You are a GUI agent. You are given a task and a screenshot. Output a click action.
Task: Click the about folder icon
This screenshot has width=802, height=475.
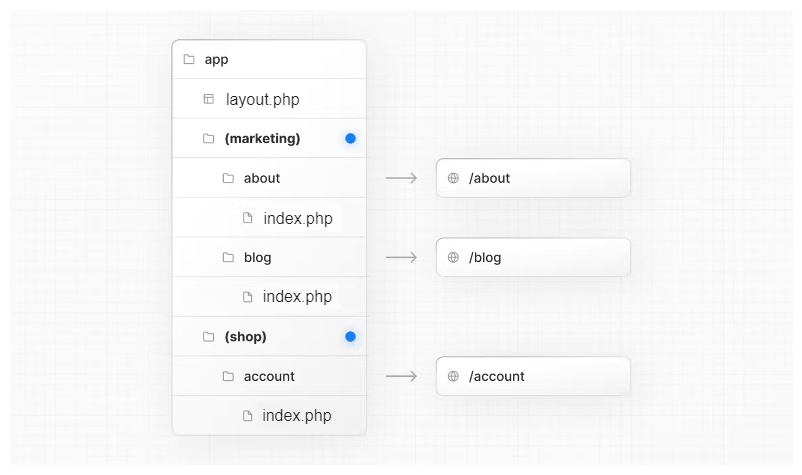click(228, 178)
